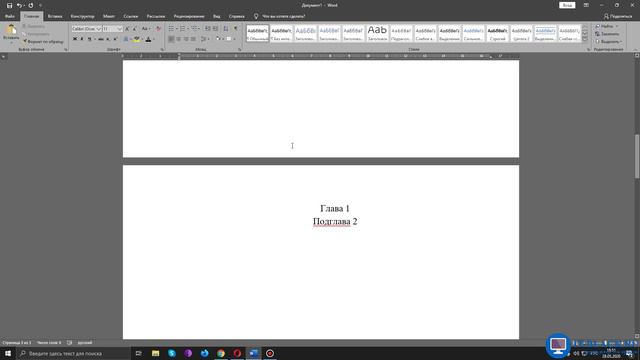Click the Windows Start button

(8, 353)
